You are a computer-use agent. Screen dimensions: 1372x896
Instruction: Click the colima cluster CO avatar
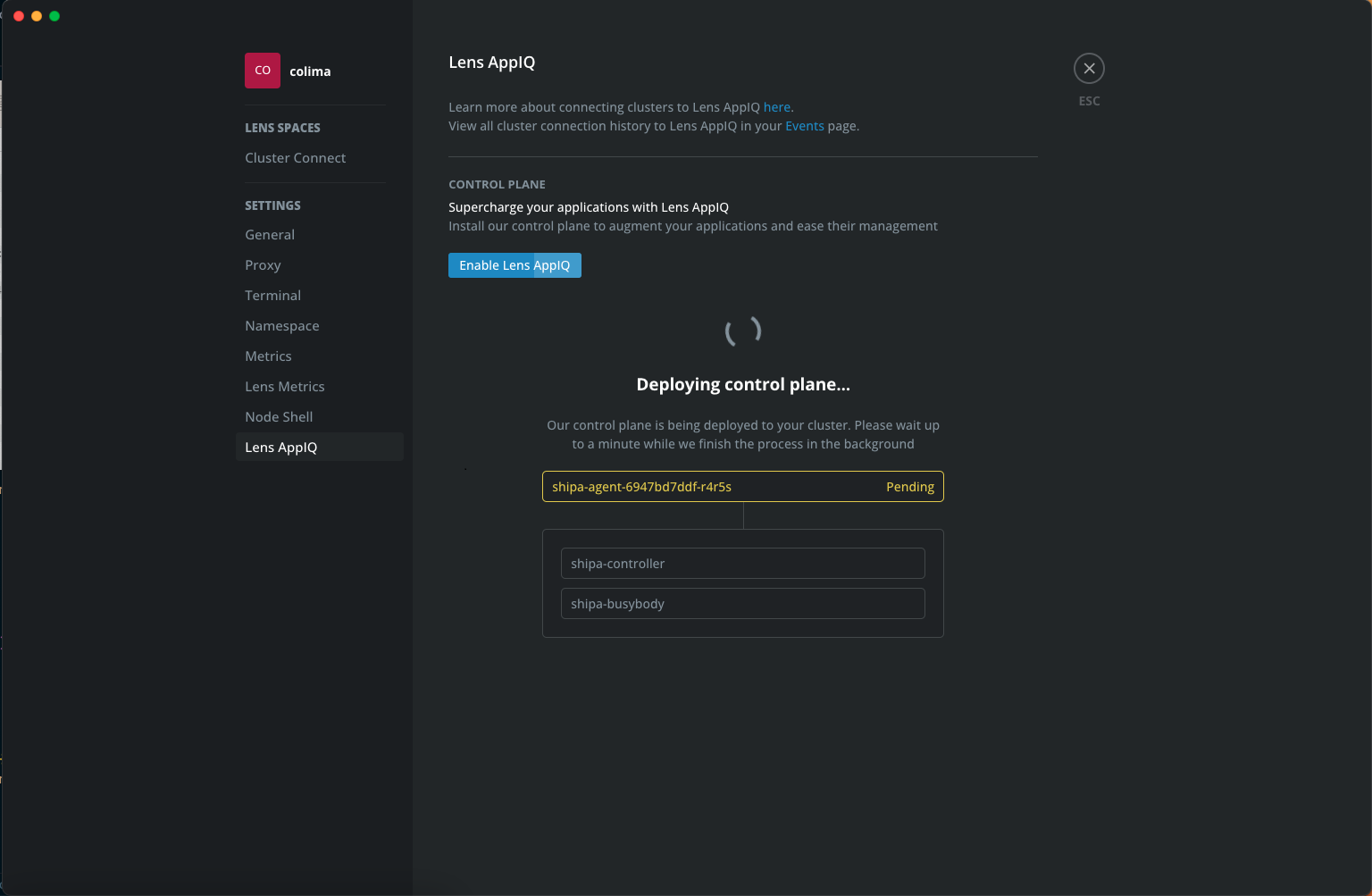tap(263, 71)
